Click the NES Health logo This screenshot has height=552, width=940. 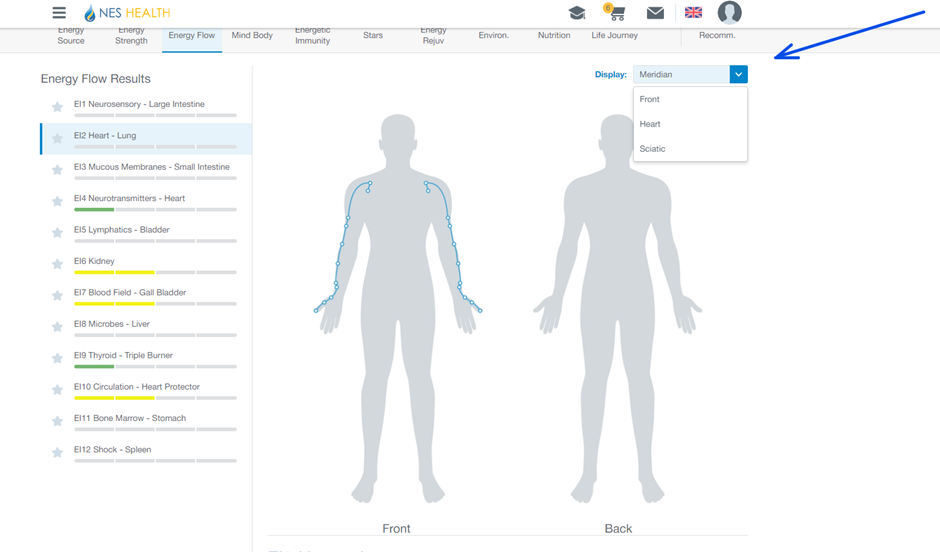point(127,13)
